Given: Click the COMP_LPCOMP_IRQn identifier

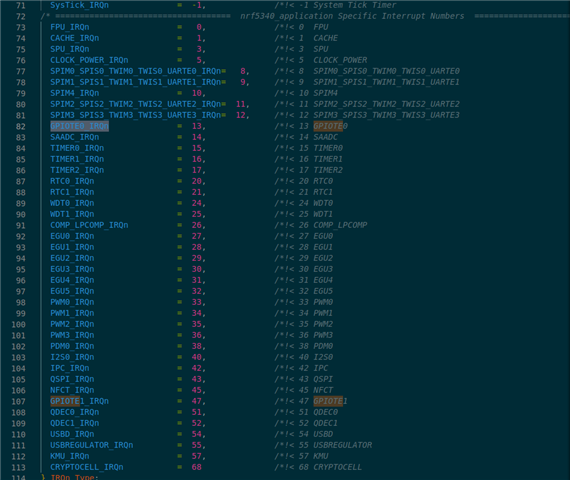Looking at the screenshot, I should click(89, 225).
